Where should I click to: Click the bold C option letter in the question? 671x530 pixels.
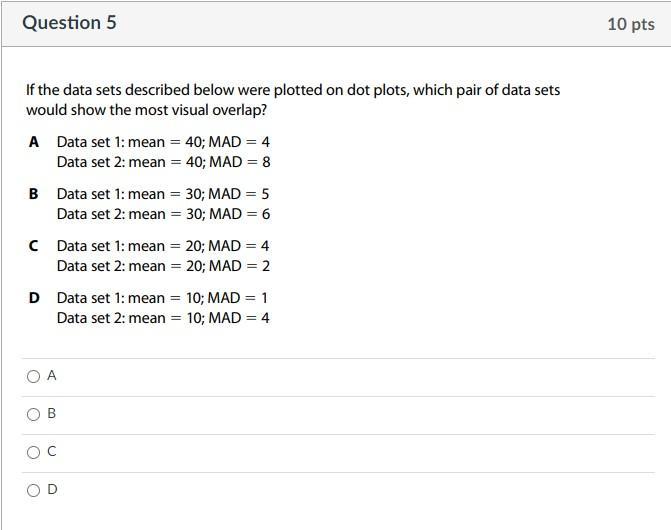[34, 246]
